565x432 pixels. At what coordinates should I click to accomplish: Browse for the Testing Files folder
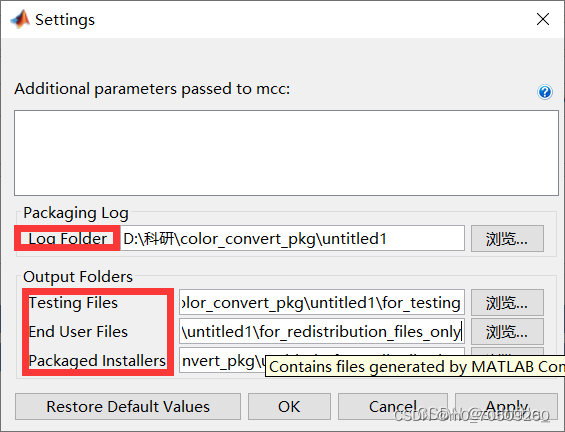(507, 303)
